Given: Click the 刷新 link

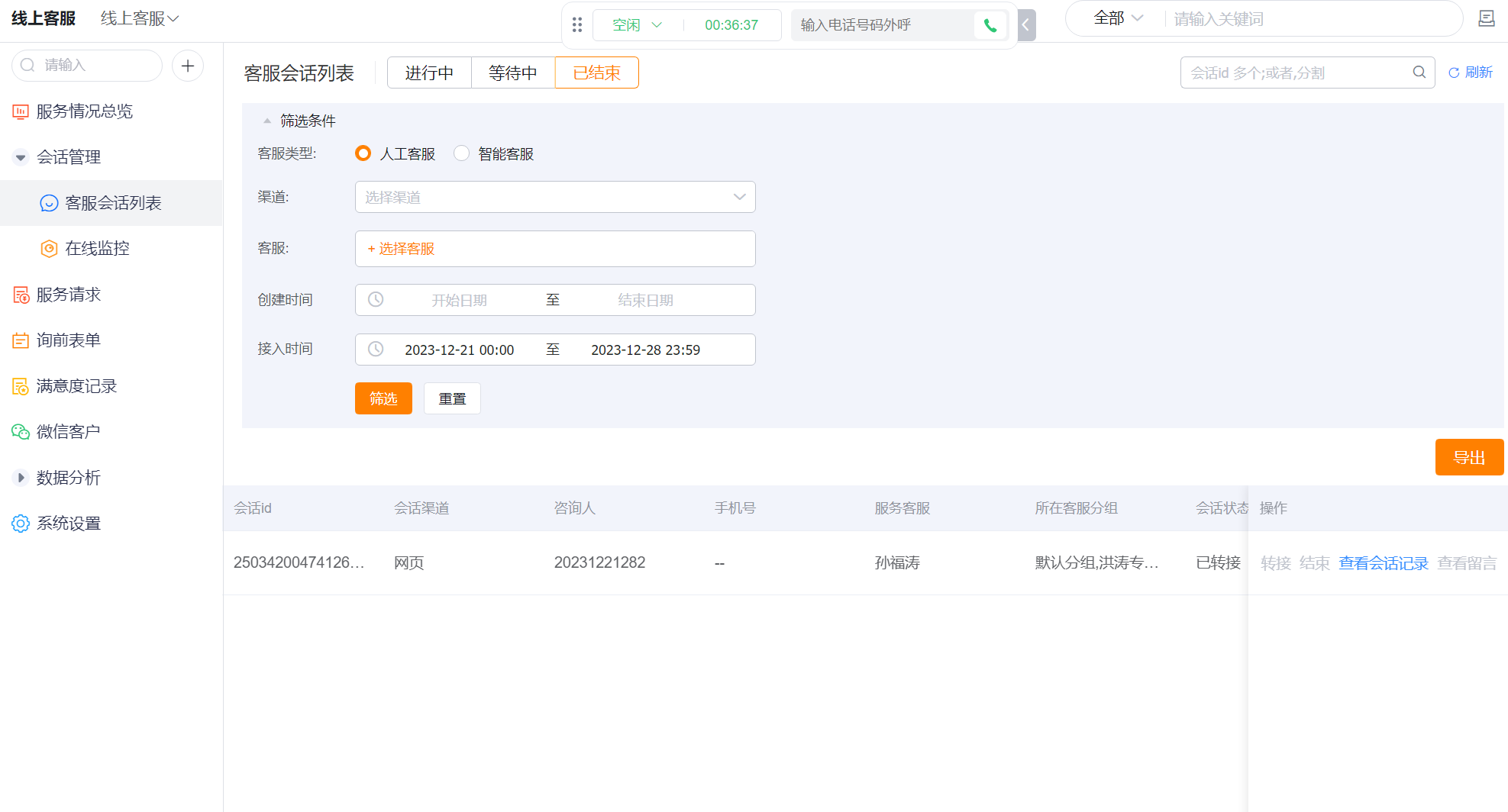Looking at the screenshot, I should tap(1471, 72).
